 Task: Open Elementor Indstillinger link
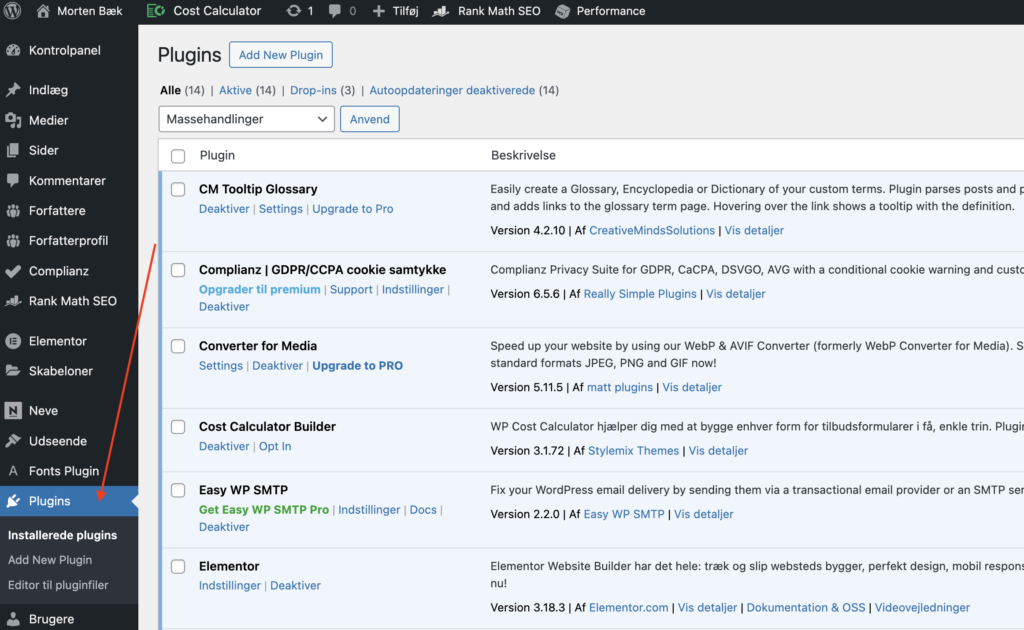(x=230, y=586)
